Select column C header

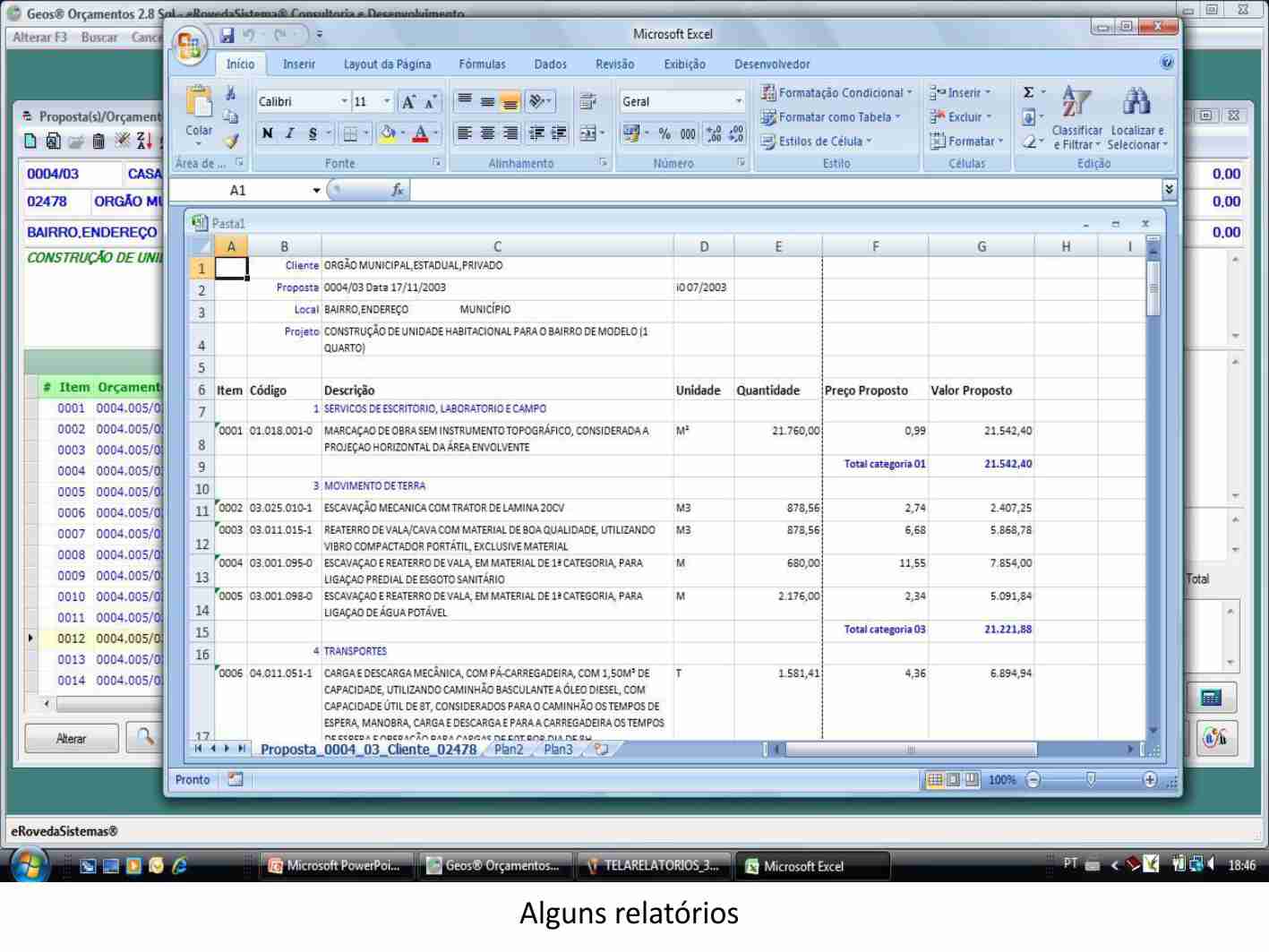tap(497, 246)
